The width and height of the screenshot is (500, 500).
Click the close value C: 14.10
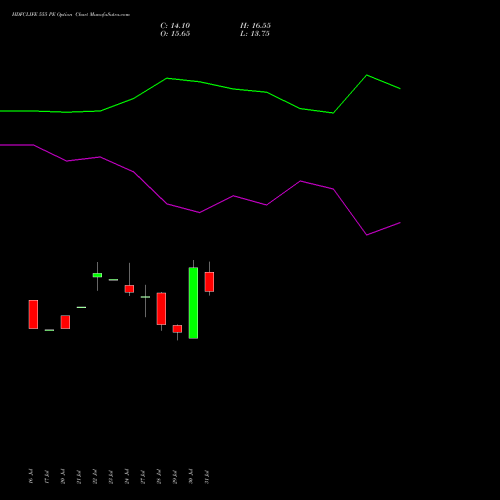click(x=175, y=26)
